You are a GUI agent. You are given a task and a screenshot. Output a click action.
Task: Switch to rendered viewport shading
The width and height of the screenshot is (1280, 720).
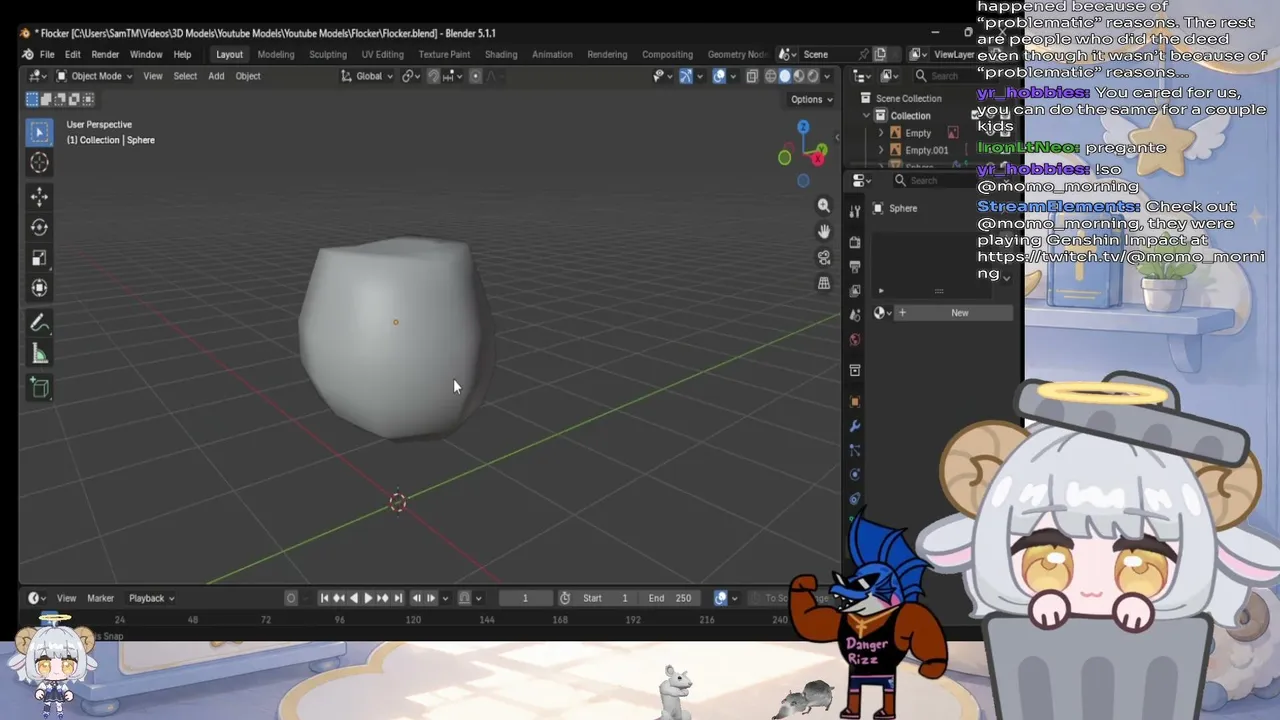pyautogui.click(x=813, y=76)
